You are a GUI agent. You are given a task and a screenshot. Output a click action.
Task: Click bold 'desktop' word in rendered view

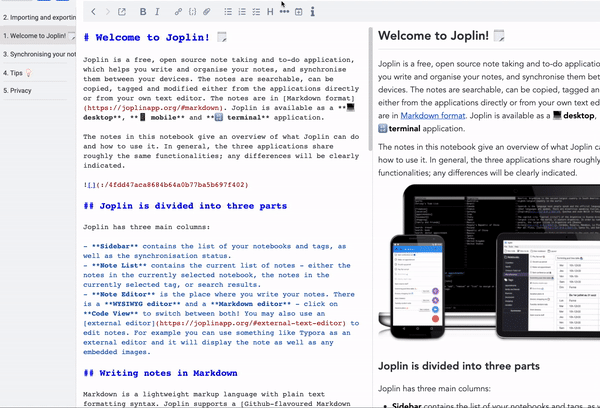(x=579, y=116)
